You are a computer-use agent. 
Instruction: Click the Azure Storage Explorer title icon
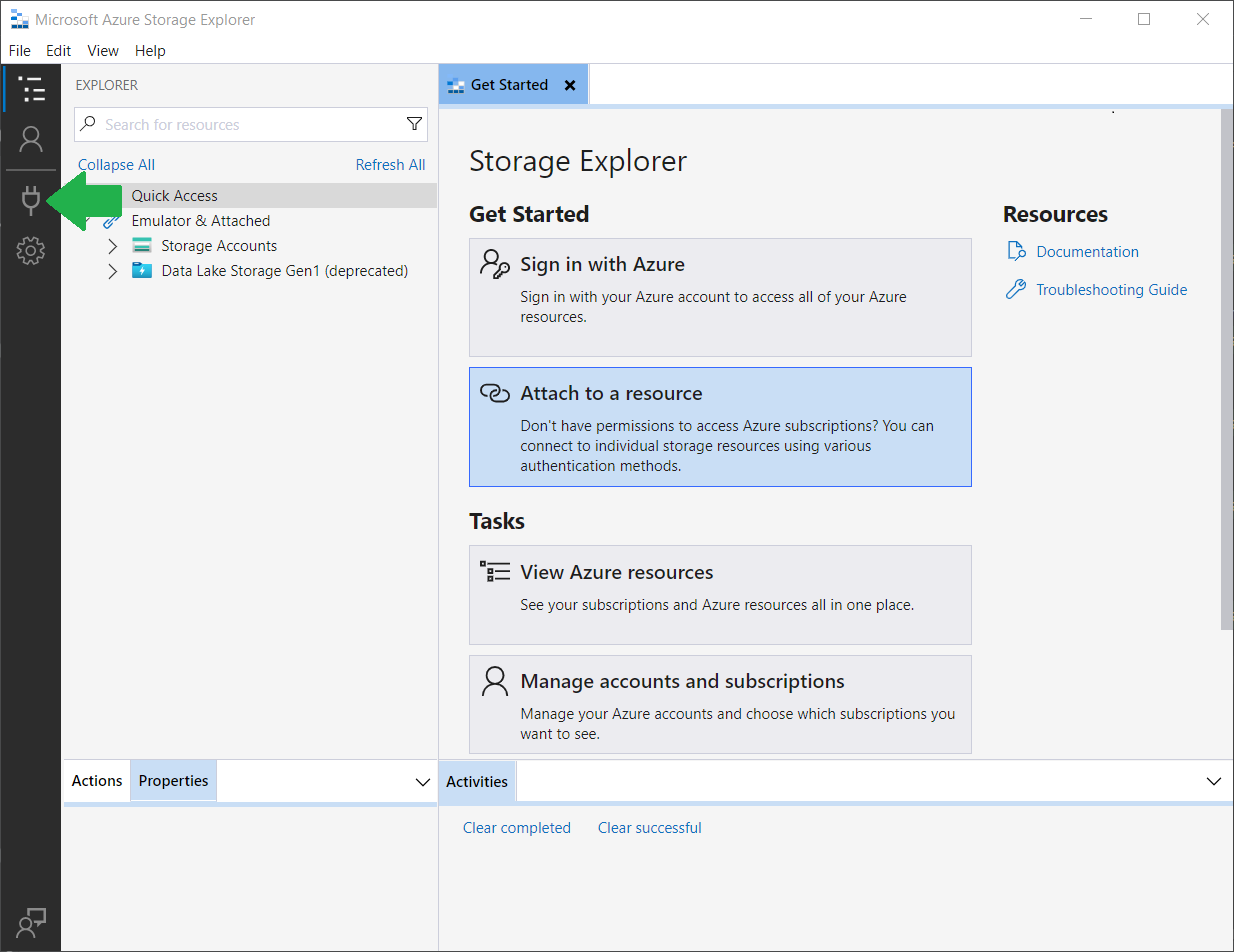pos(18,19)
